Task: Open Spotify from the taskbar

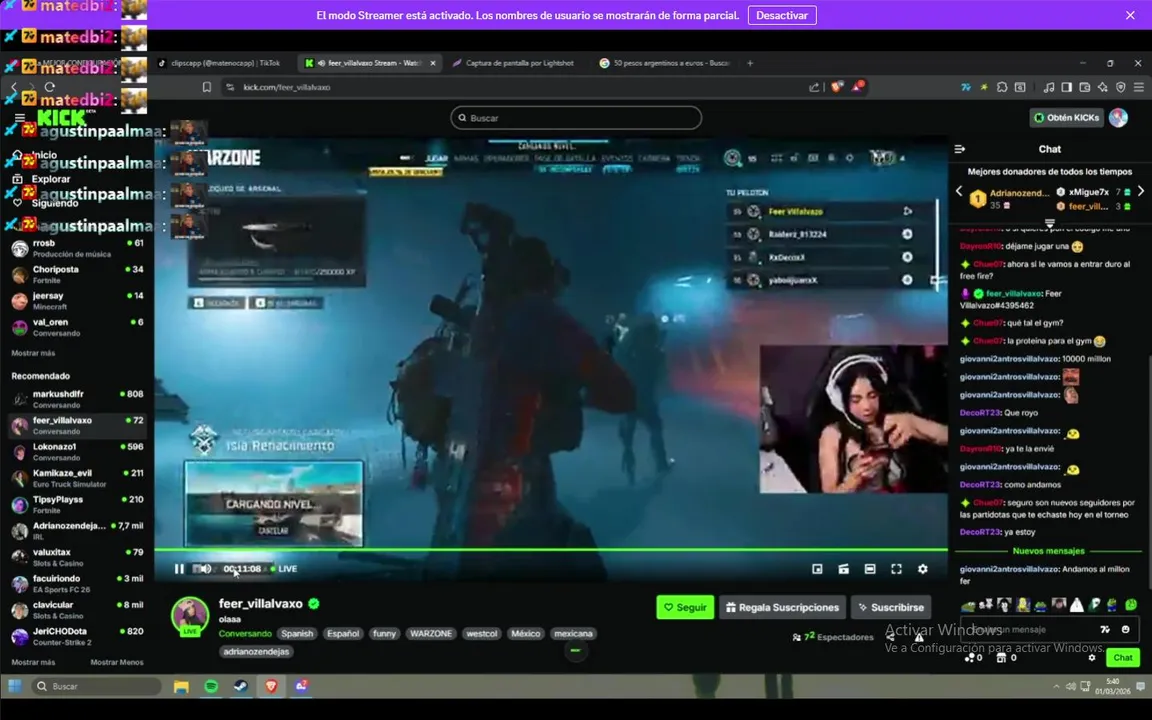Action: click(x=211, y=686)
